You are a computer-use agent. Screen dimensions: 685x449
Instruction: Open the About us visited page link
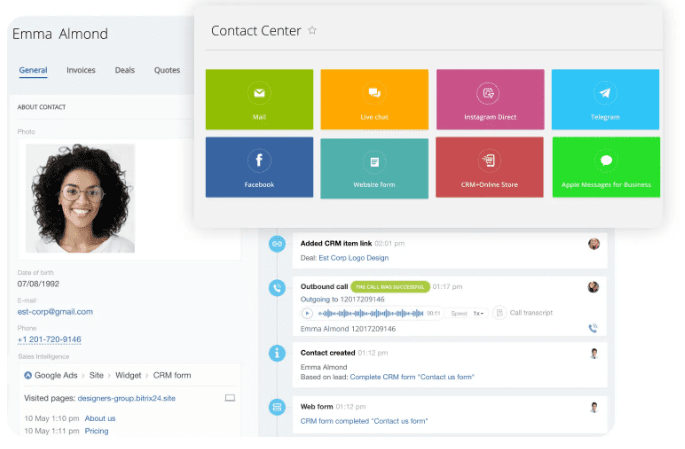tap(100, 418)
